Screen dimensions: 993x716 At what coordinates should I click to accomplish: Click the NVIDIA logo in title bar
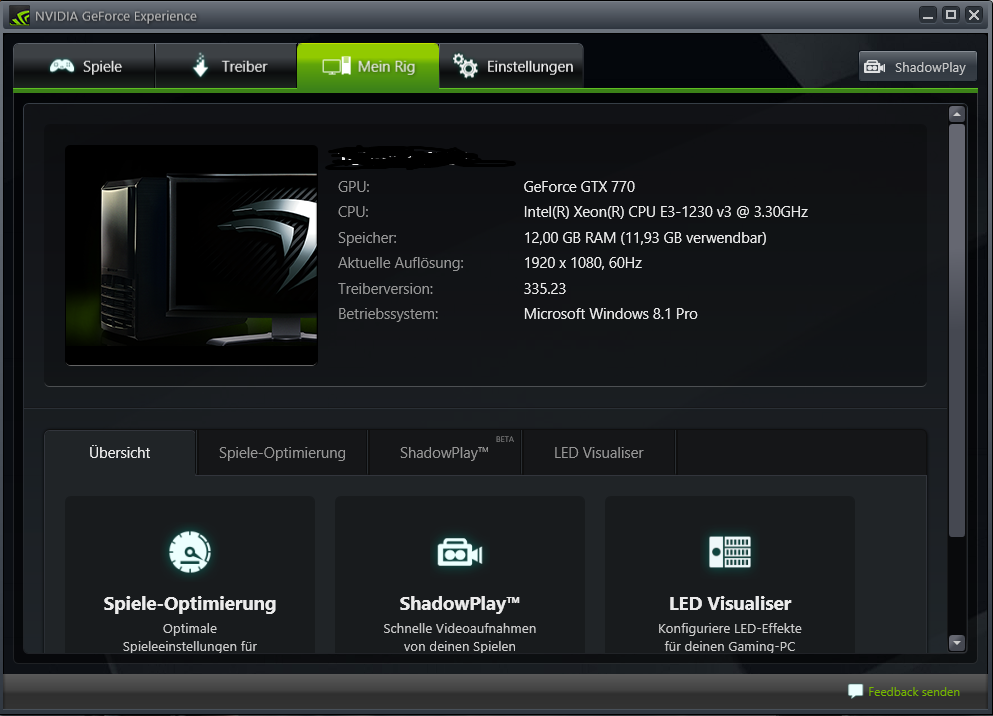point(19,16)
